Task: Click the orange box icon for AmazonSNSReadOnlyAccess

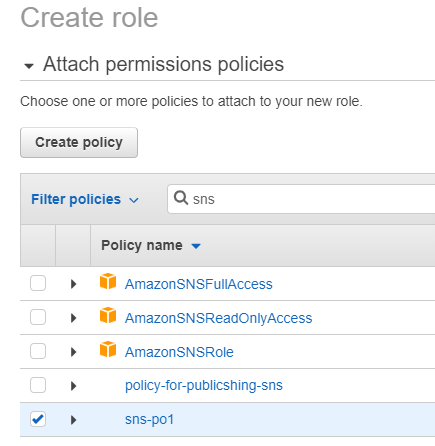Action: [108, 315]
